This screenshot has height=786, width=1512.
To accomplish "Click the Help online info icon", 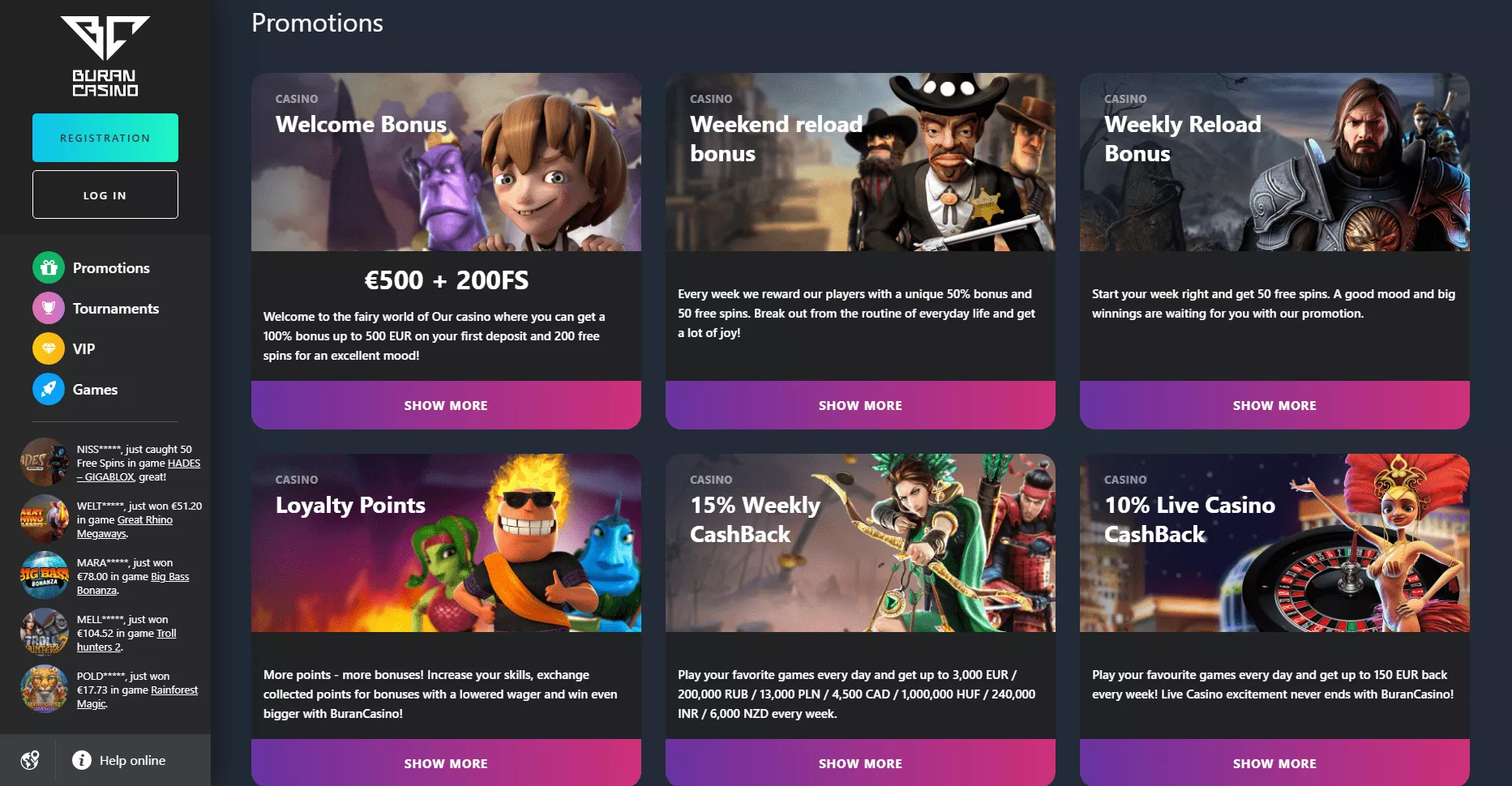I will tap(82, 760).
